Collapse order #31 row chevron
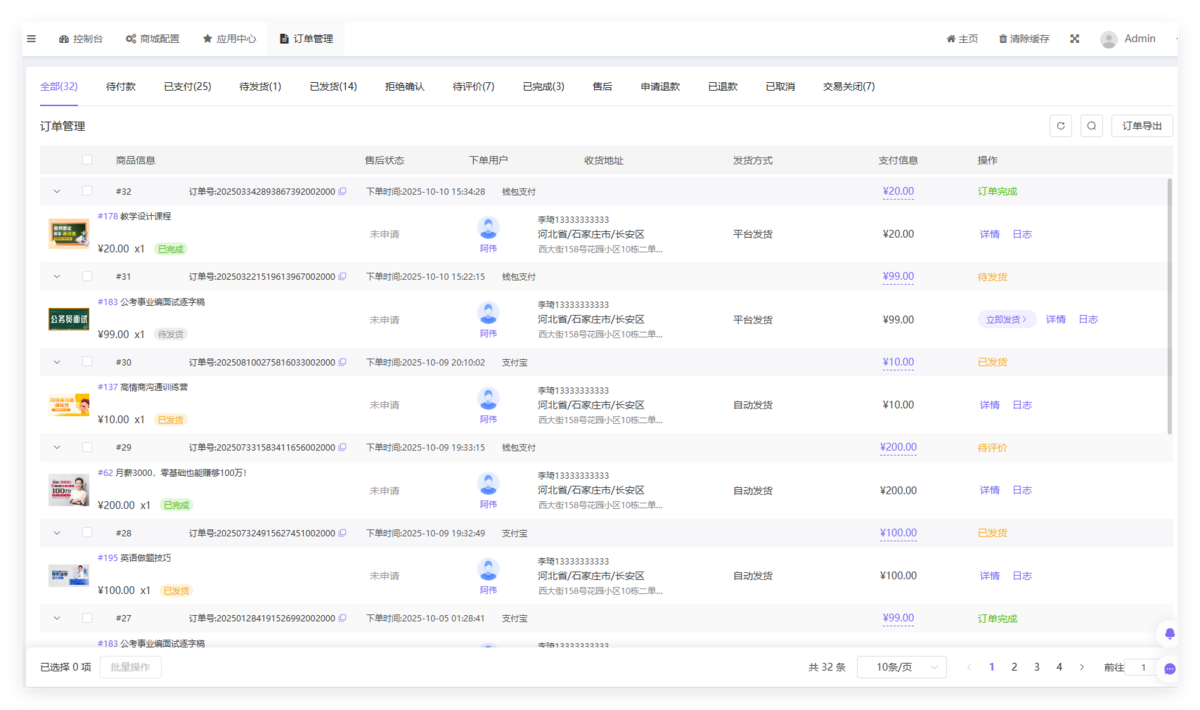 (x=56, y=277)
